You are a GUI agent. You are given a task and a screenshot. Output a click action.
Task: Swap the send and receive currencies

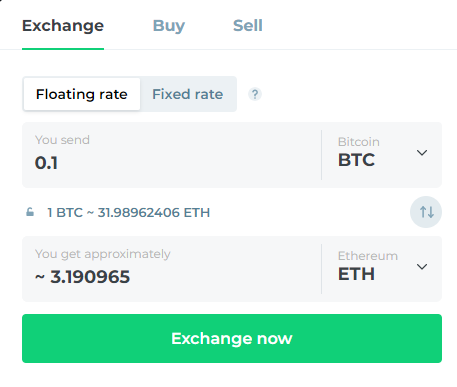click(x=426, y=212)
